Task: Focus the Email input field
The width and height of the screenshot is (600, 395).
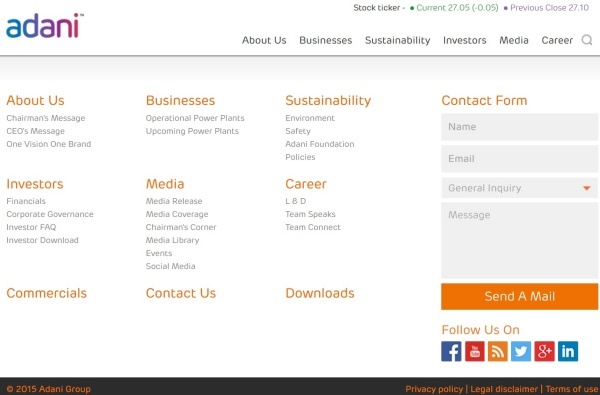Action: (x=519, y=158)
